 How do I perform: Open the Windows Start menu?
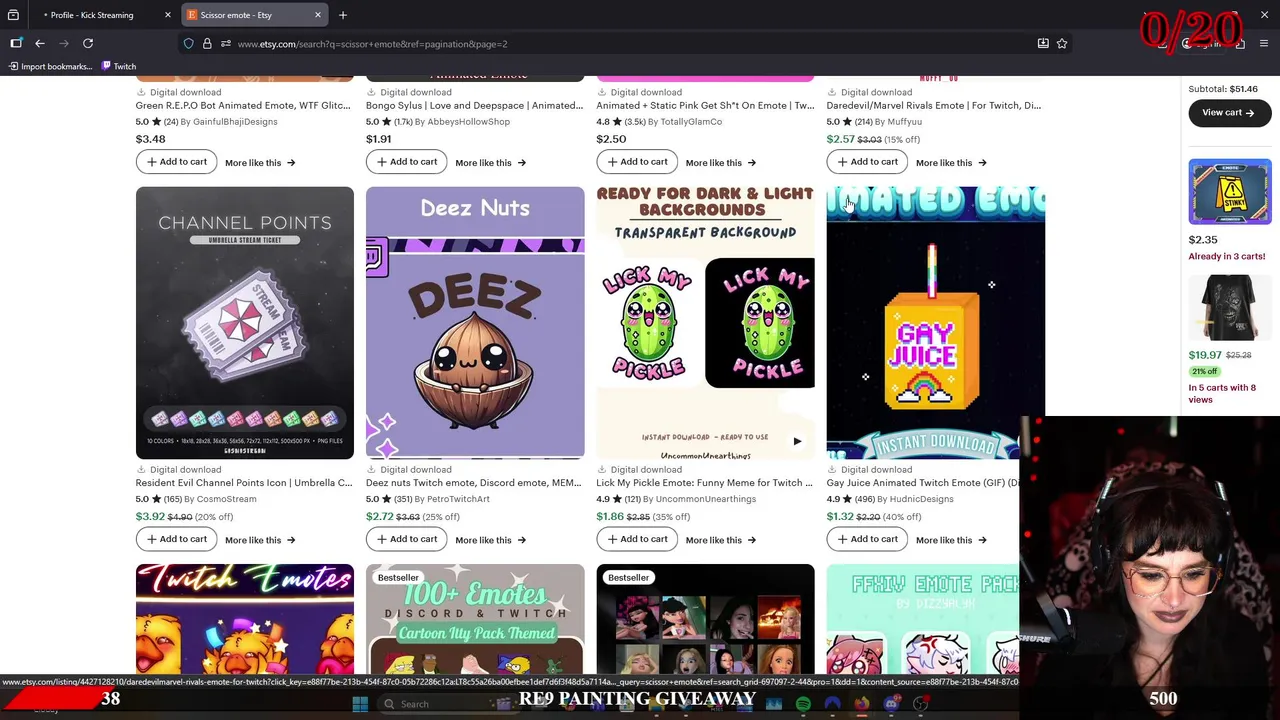tap(360, 704)
